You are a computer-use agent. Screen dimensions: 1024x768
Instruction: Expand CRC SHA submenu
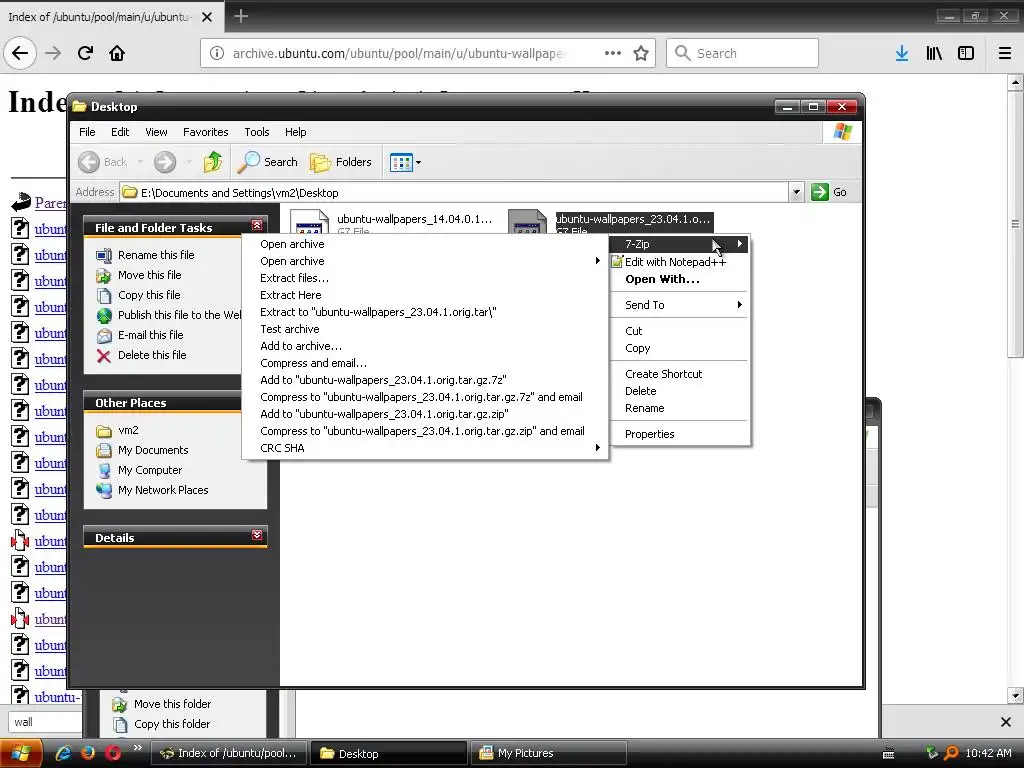[x=425, y=448]
